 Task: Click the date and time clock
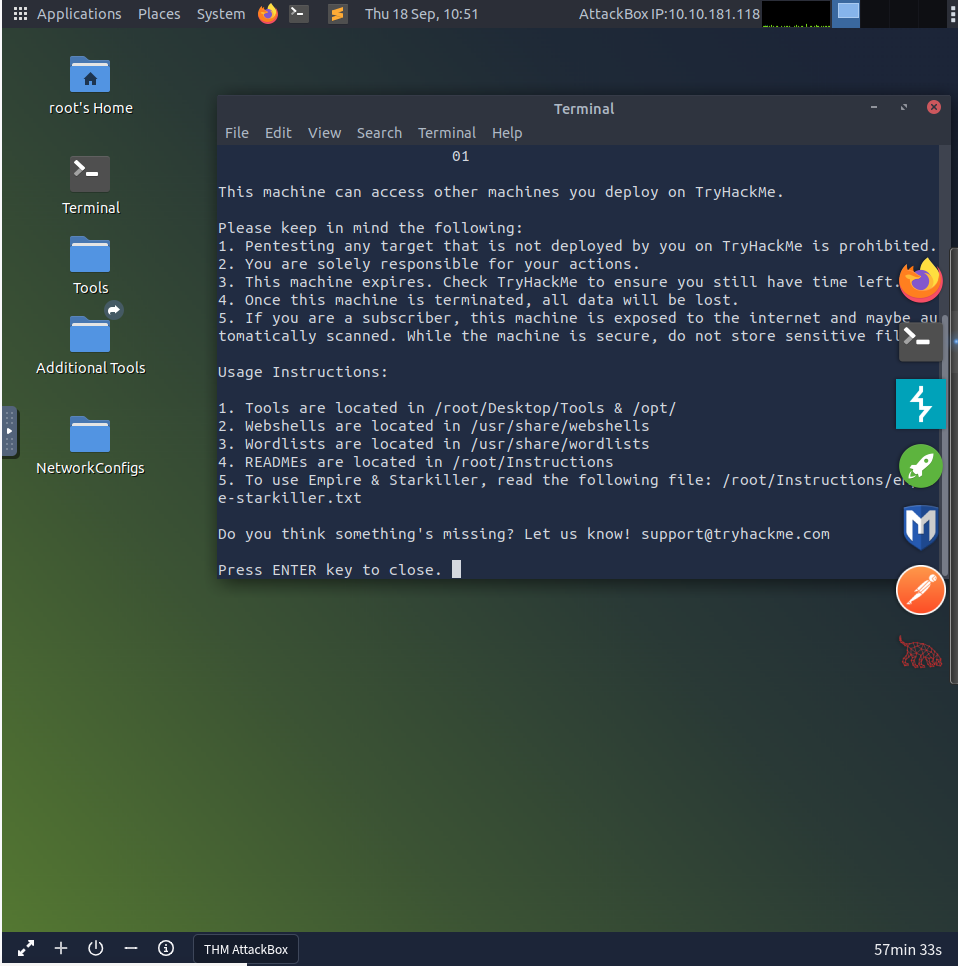[x=421, y=14]
